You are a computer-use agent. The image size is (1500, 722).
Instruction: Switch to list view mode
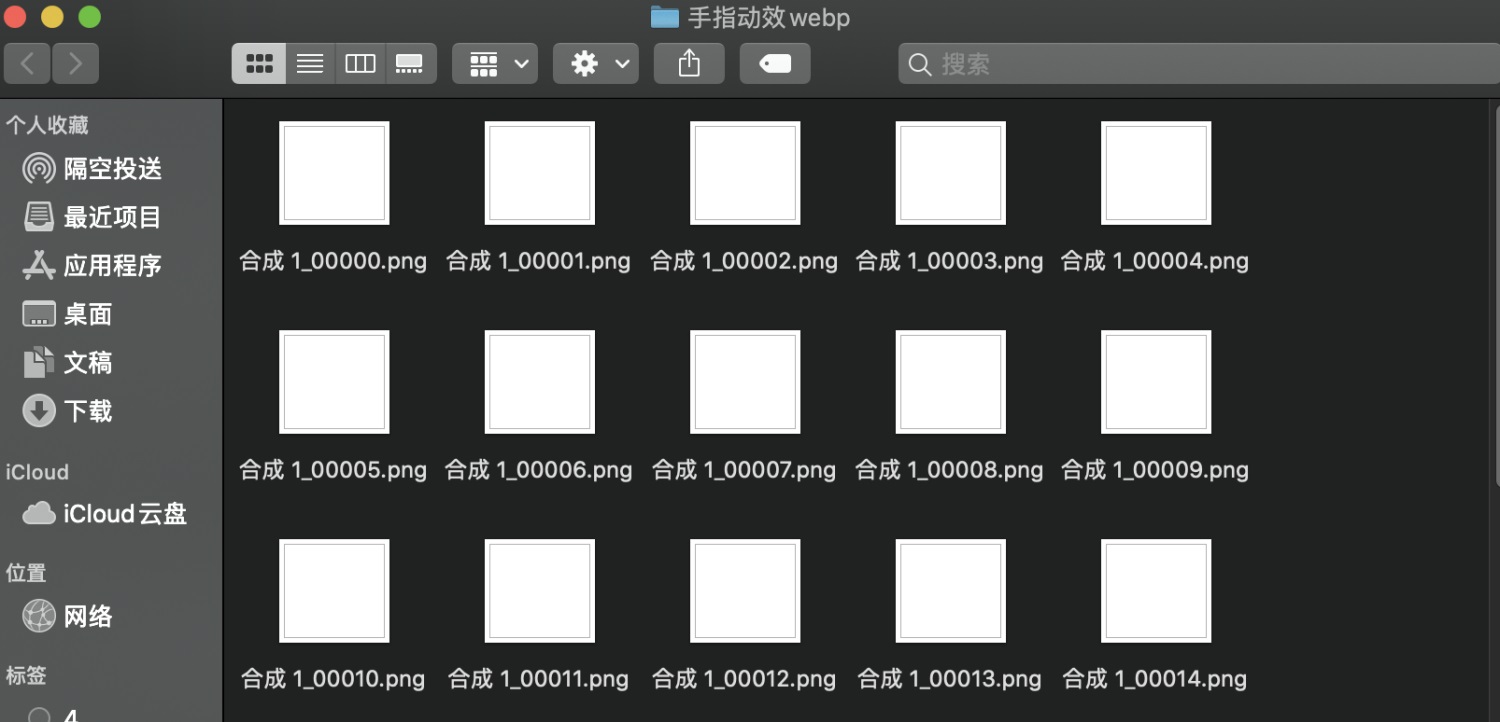[310, 64]
